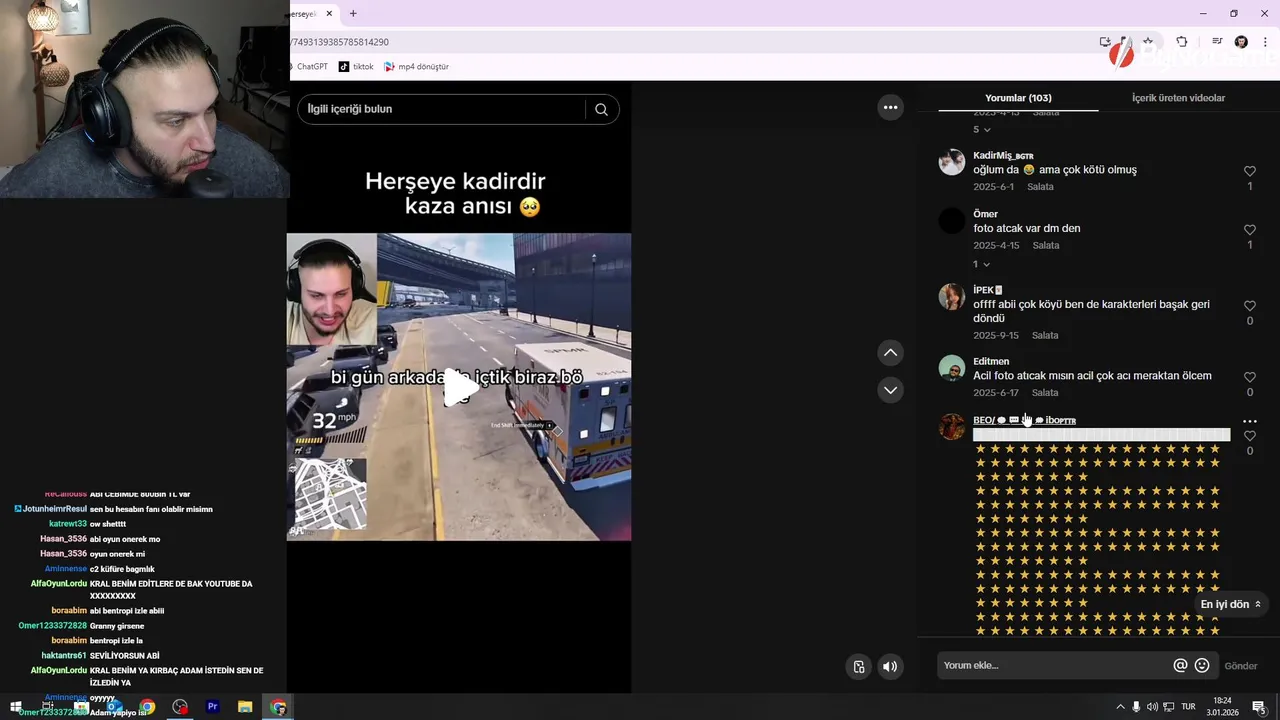Image resolution: width=1280 pixels, height=720 pixels.
Task: Like İPEK's comment
Action: 1249,305
